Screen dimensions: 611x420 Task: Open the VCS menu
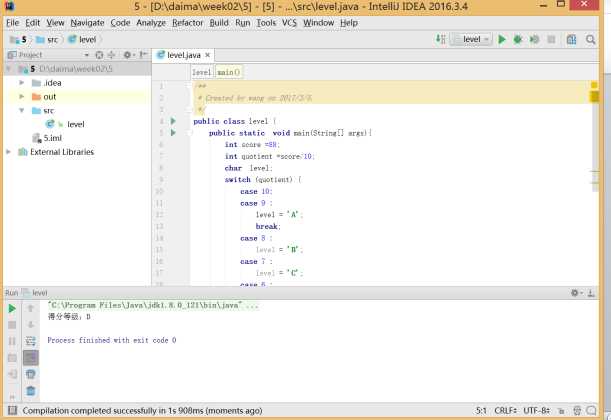coord(289,23)
